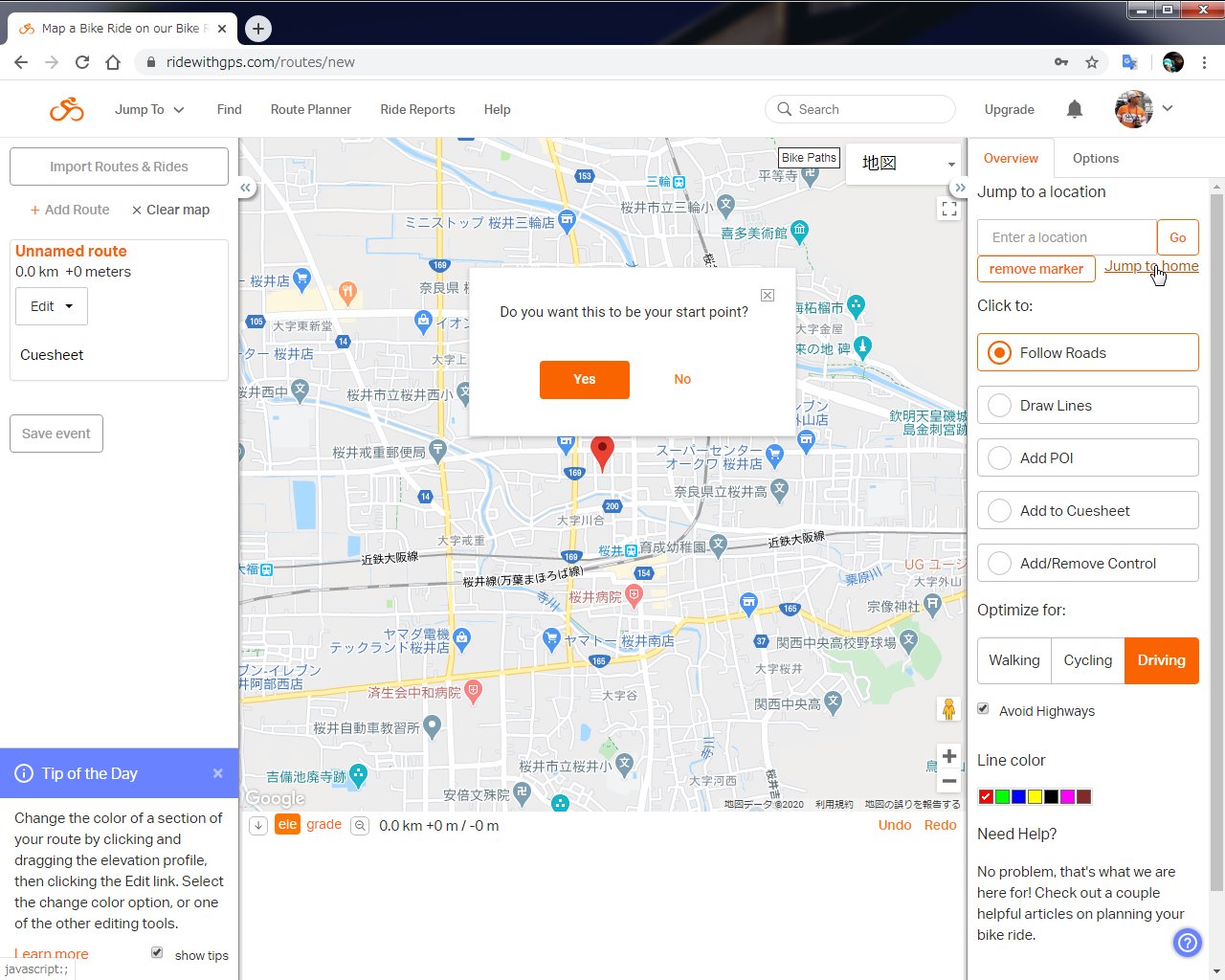This screenshot has height=980, width=1225.
Task: Open a new browser tab
Action: (x=258, y=29)
